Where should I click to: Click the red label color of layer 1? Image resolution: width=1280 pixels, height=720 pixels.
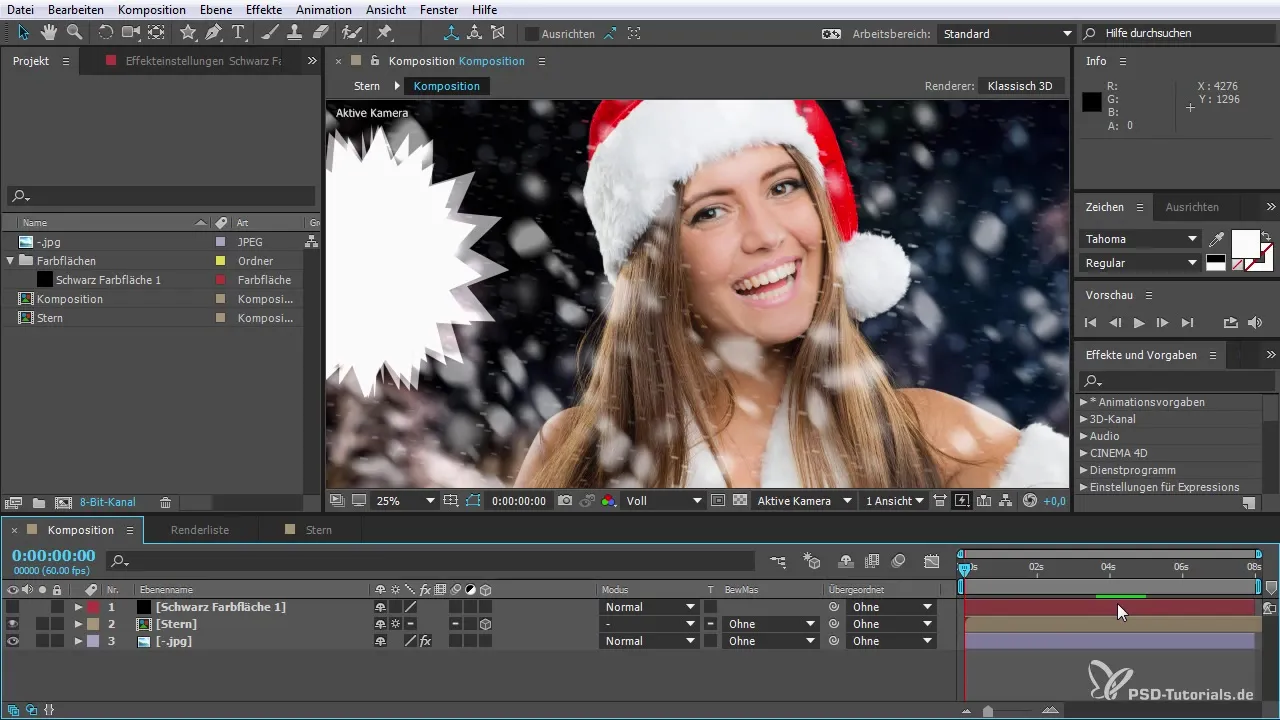[93, 607]
